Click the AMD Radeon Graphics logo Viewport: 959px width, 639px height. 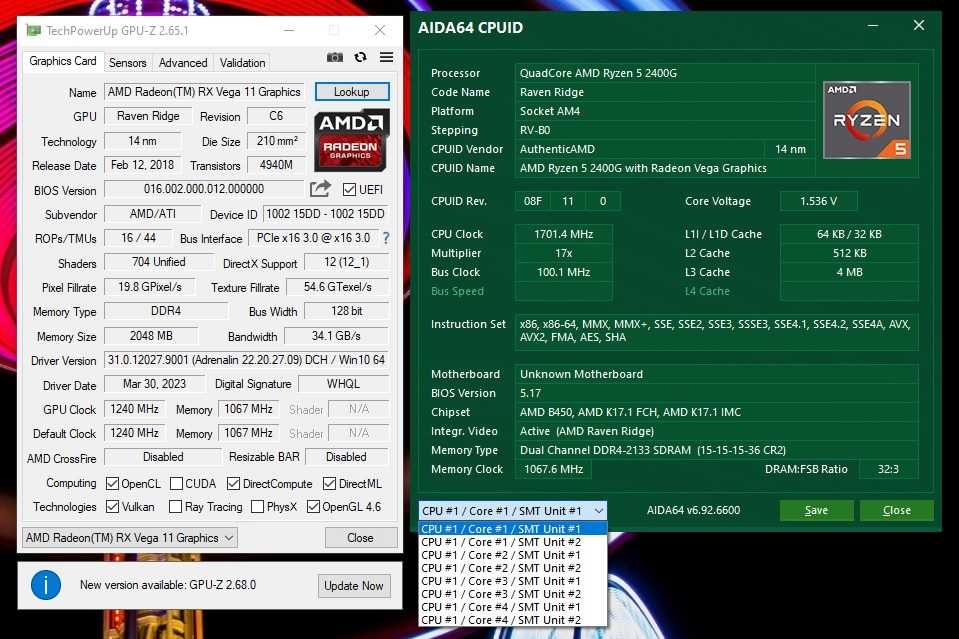[352, 140]
